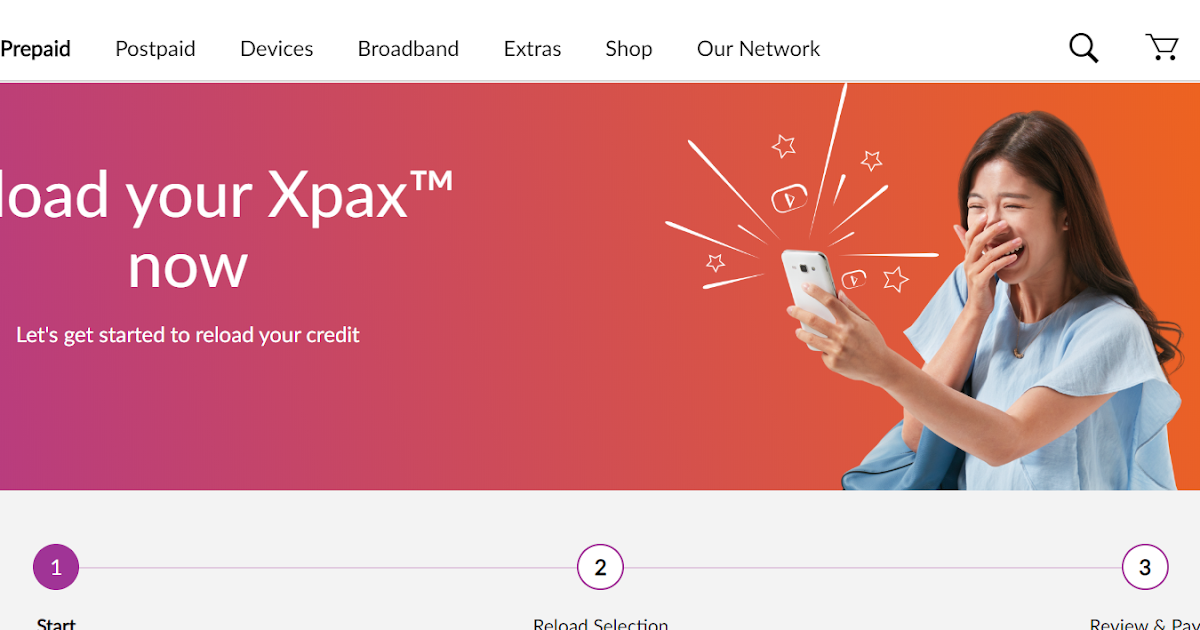
Task: Click the Review & Pay step label
Action: pyautogui.click(x=1144, y=623)
